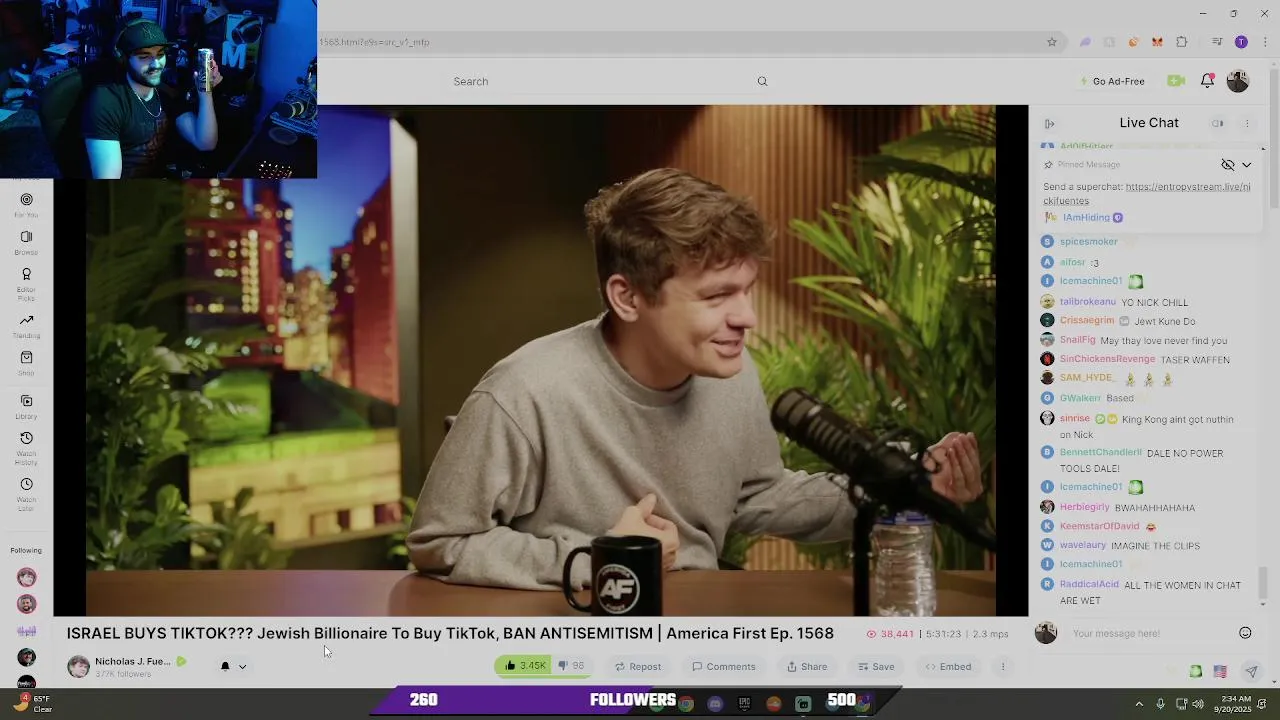Open the Nicholas J. Fue... channel name
Screen dimensions: 1280x720
click(x=132, y=661)
